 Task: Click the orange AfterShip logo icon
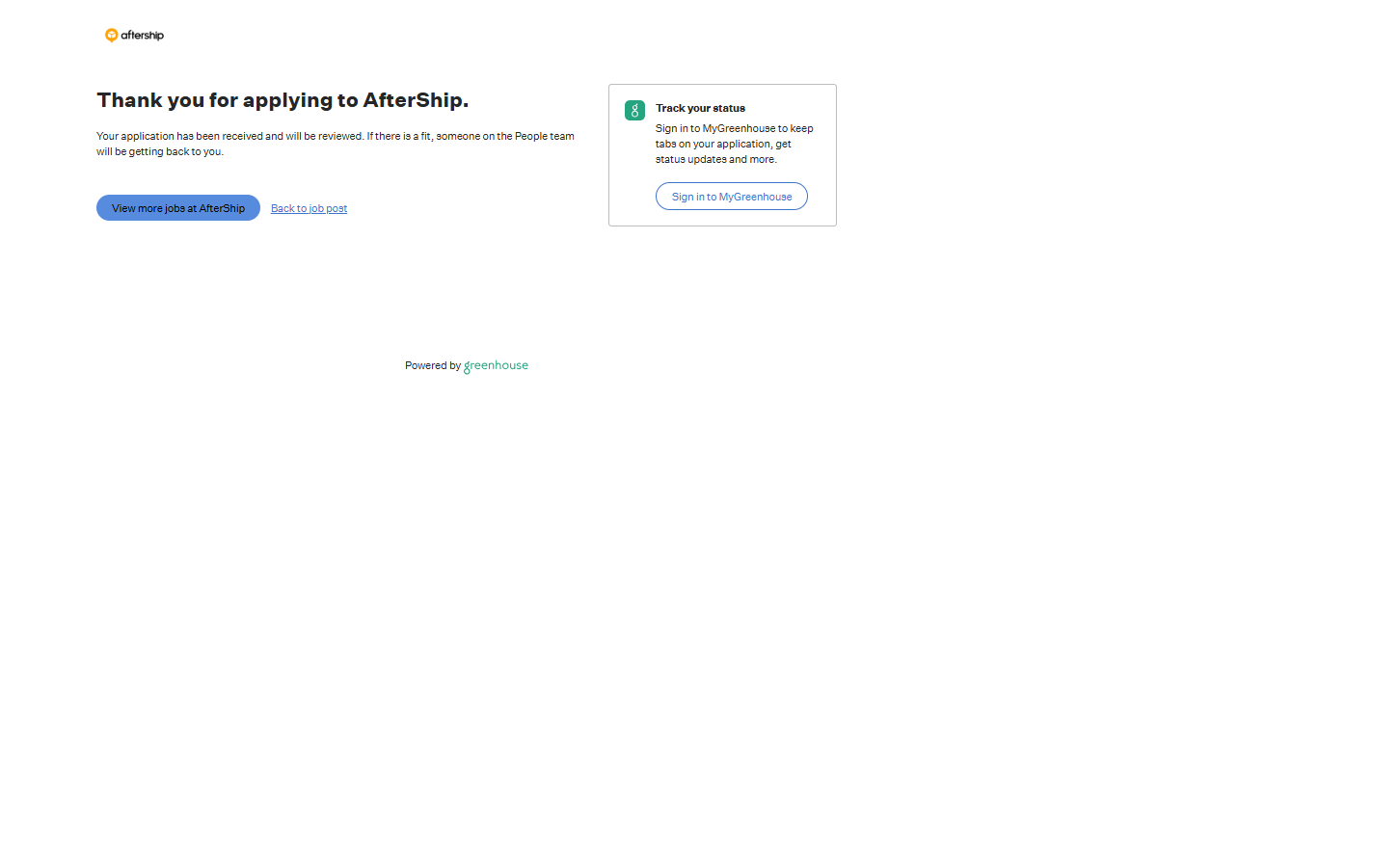111,36
